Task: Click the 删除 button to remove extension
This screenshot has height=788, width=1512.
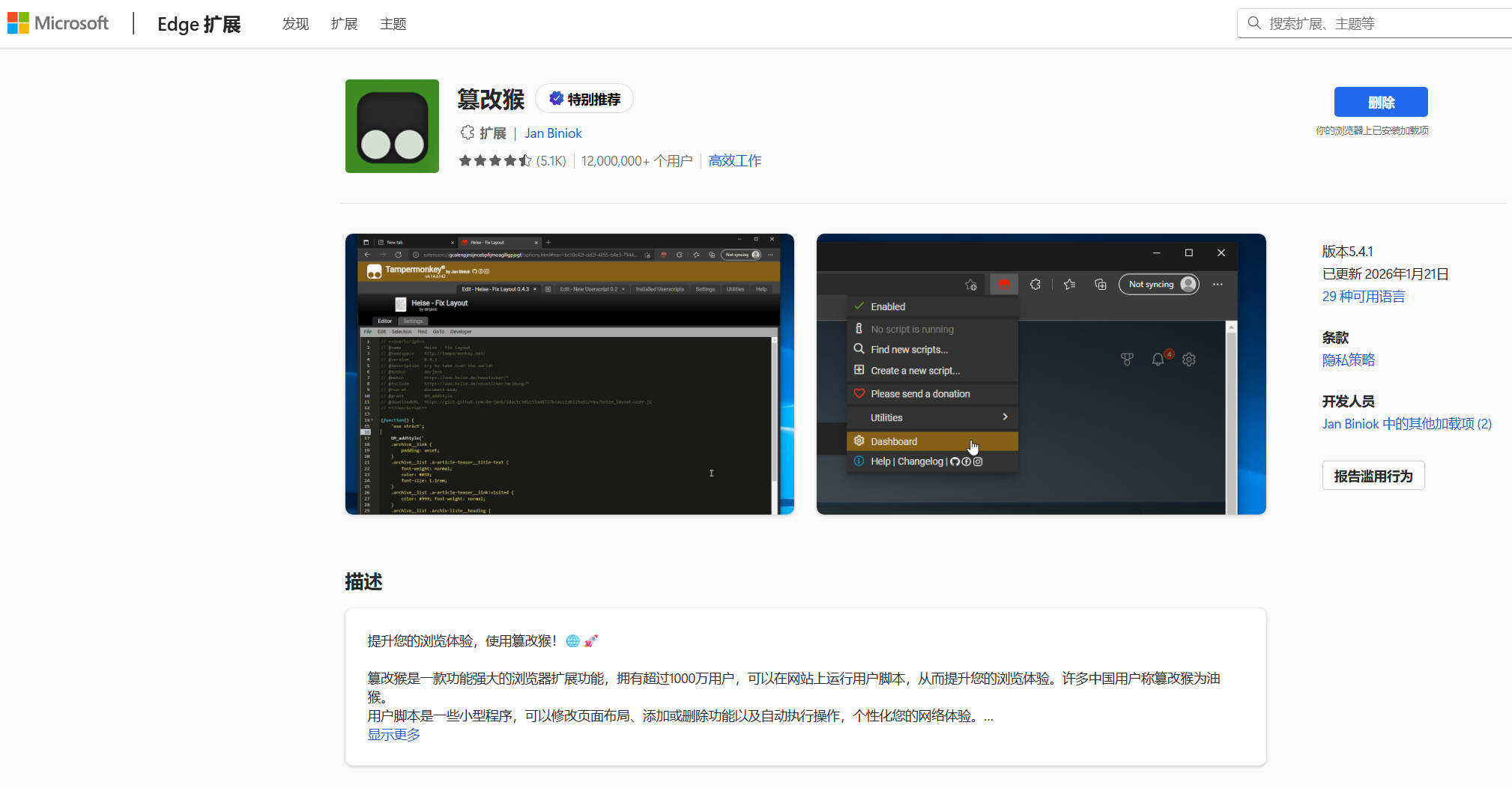Action: (x=1379, y=102)
